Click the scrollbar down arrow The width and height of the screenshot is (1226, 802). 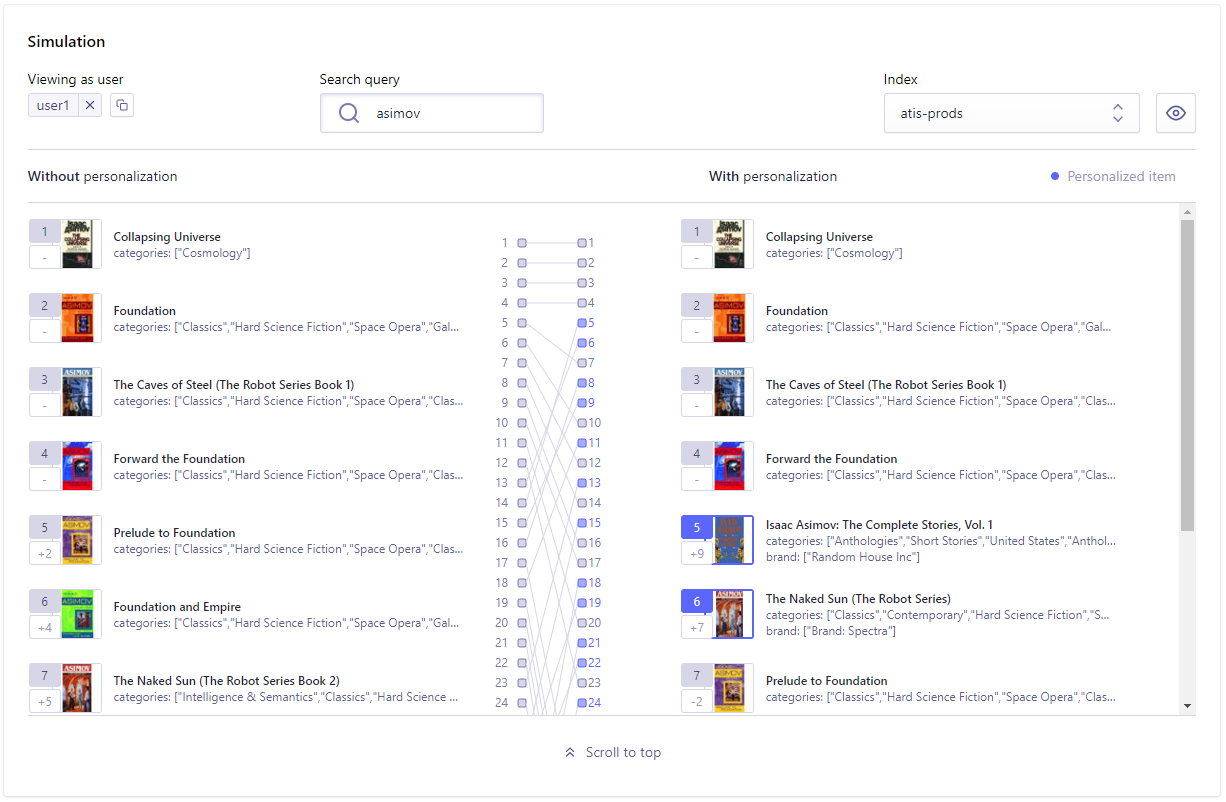pos(1187,705)
